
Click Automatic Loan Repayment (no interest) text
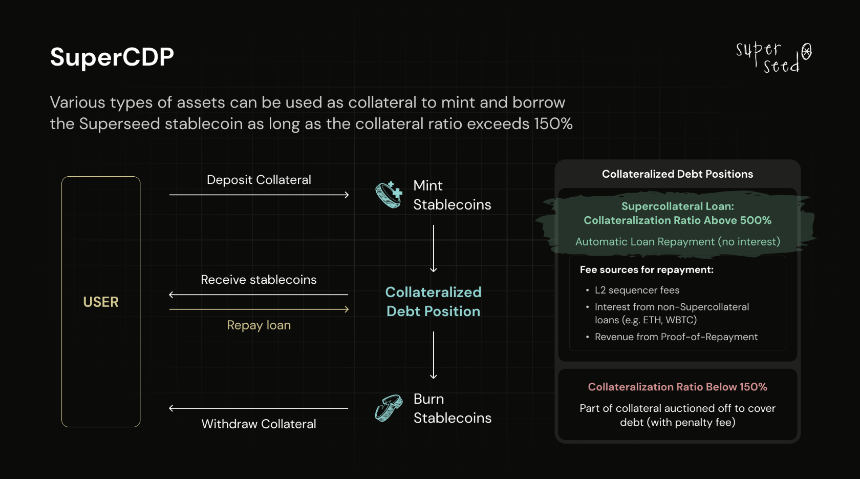[x=677, y=241]
